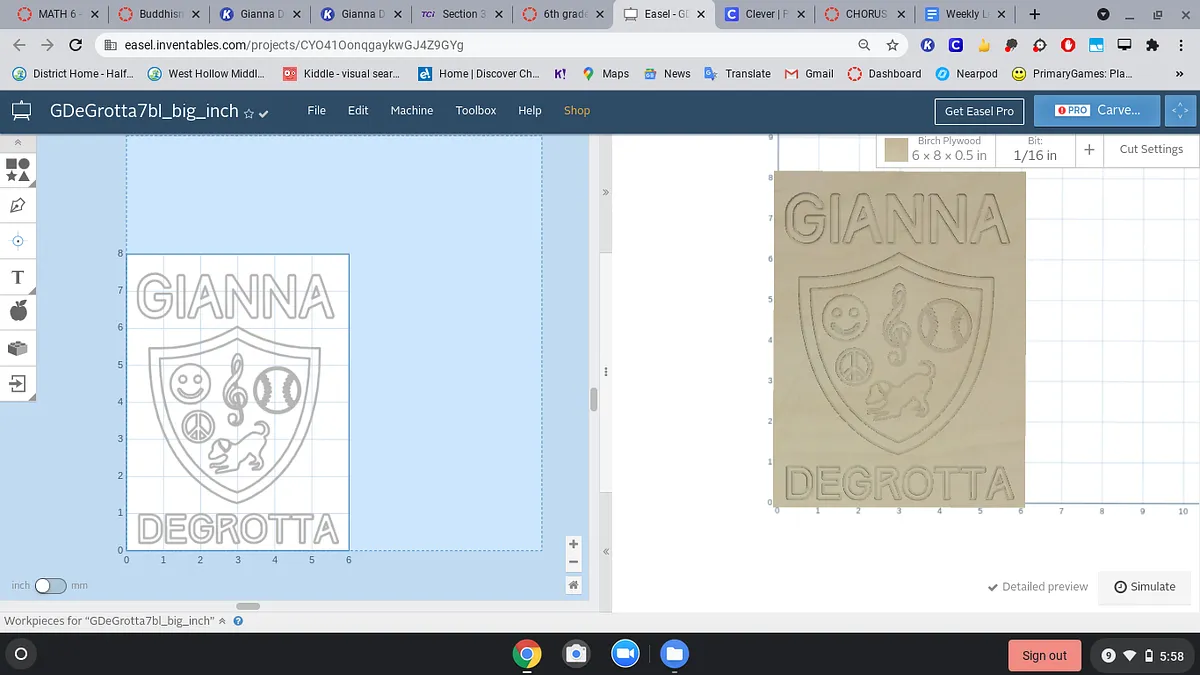Open the File menu

[317, 110]
